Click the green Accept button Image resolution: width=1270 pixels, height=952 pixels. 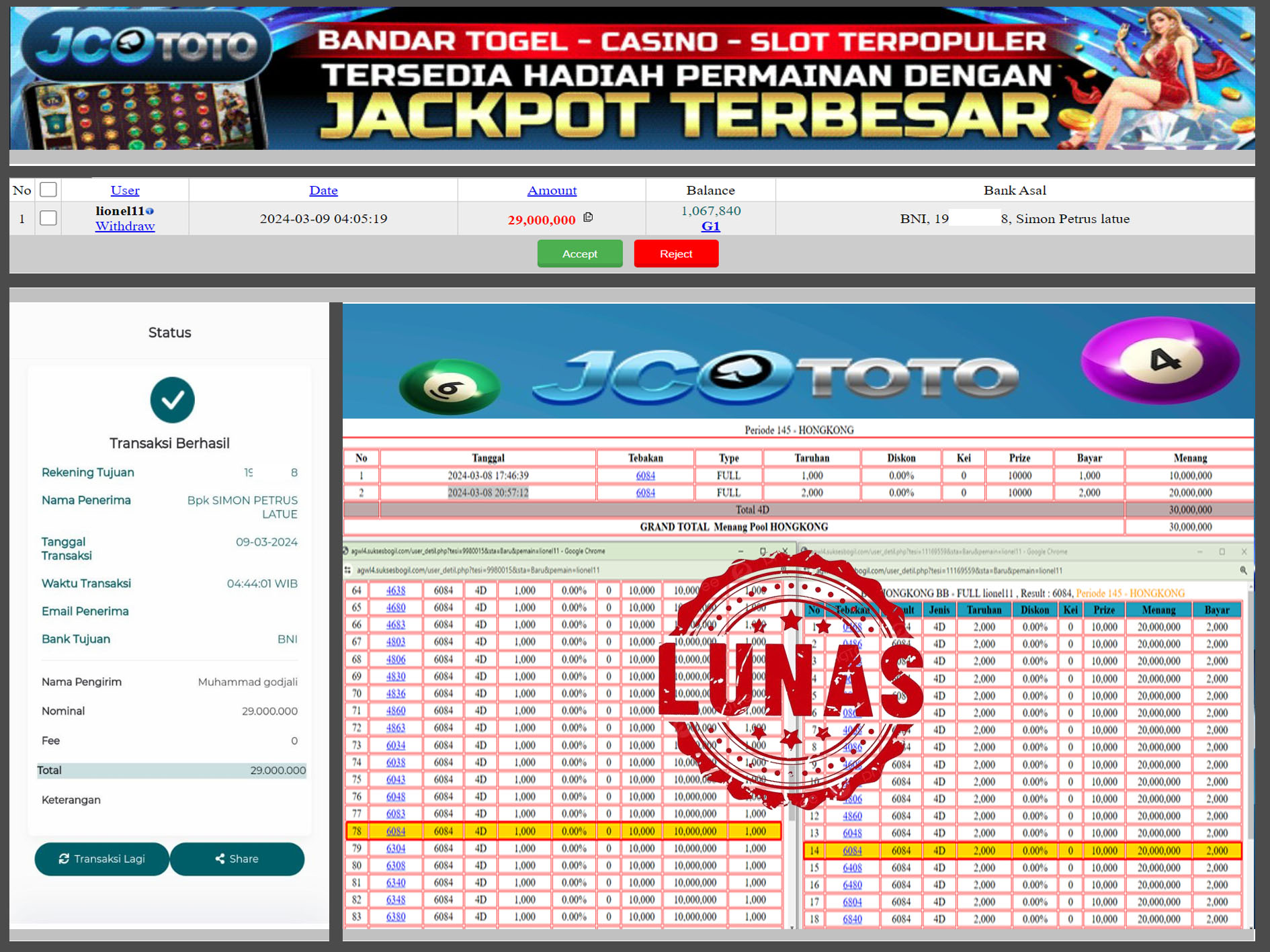point(580,253)
